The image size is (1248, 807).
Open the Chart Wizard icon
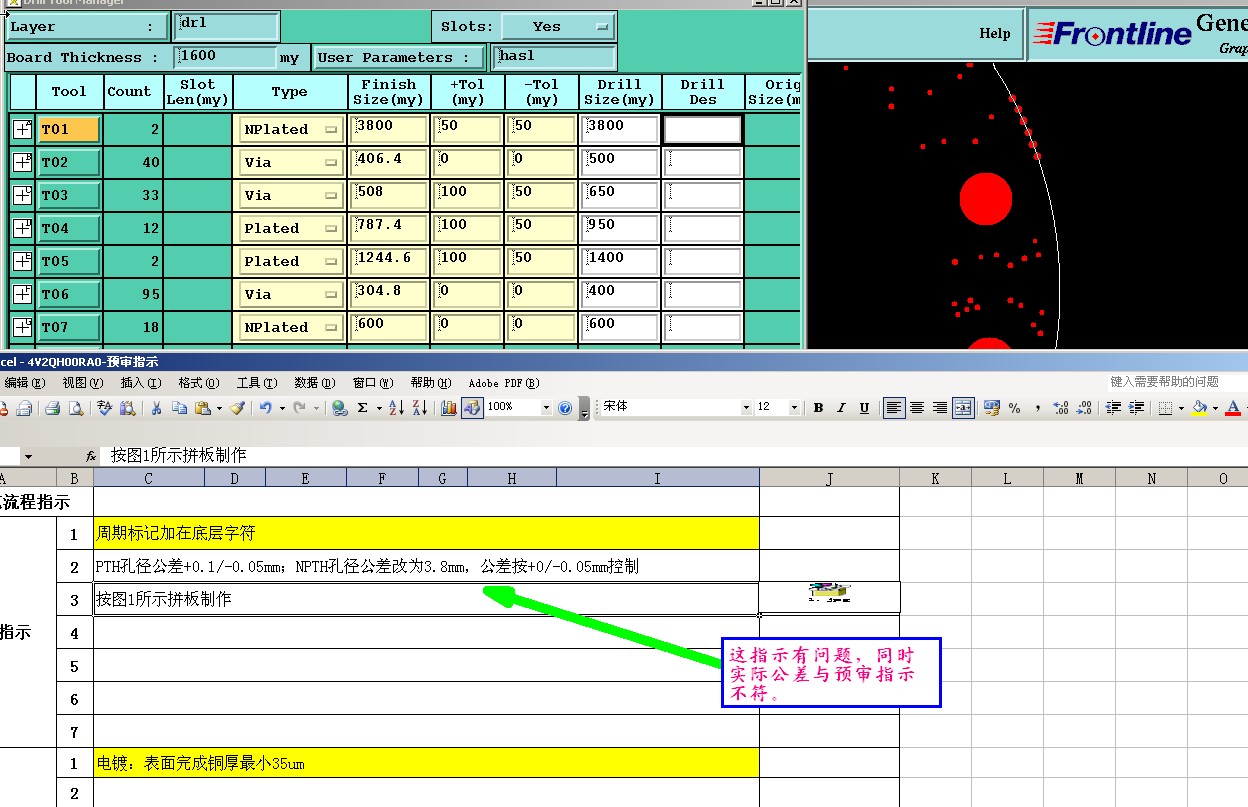click(448, 408)
